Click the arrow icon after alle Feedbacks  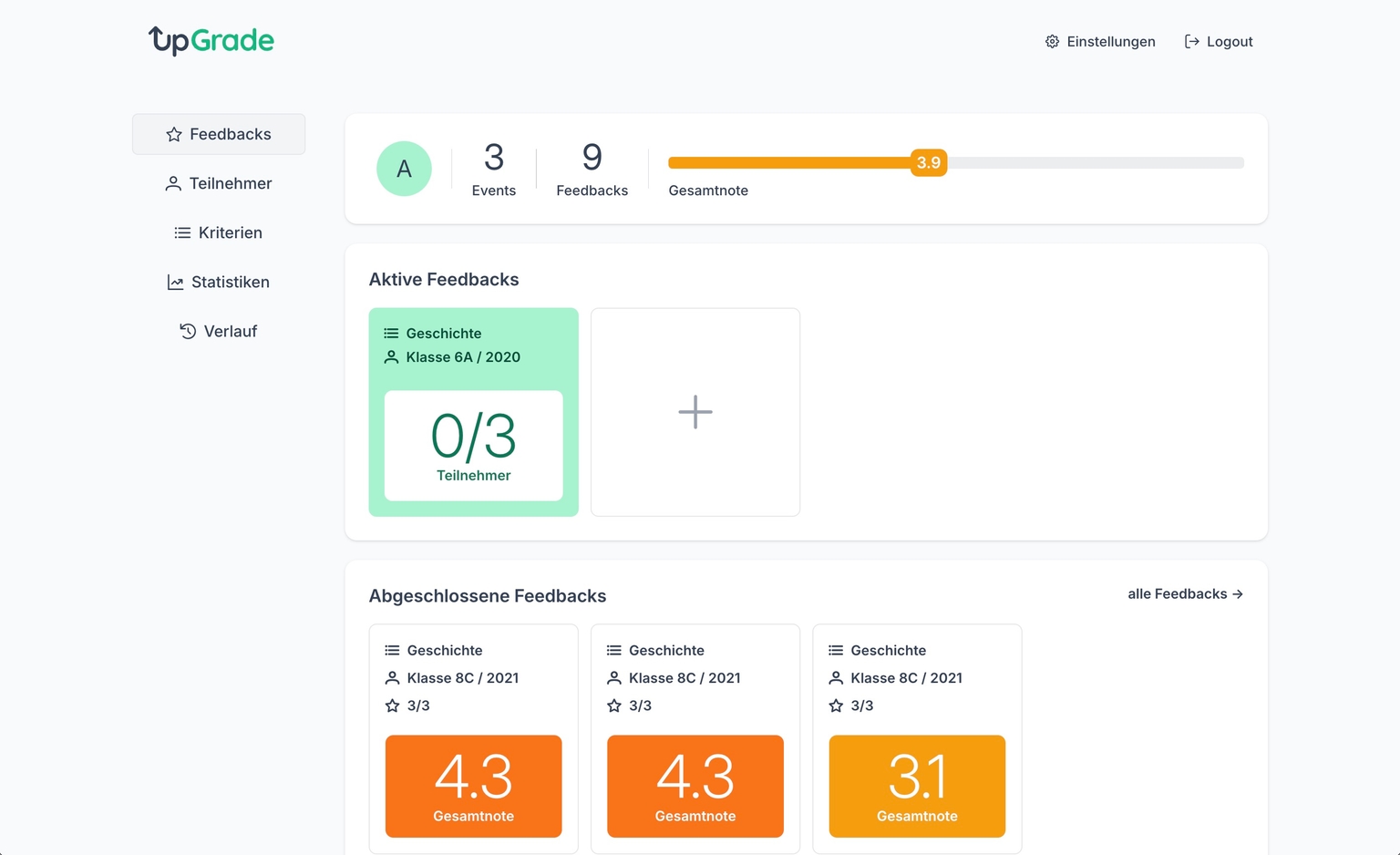tap(1238, 593)
